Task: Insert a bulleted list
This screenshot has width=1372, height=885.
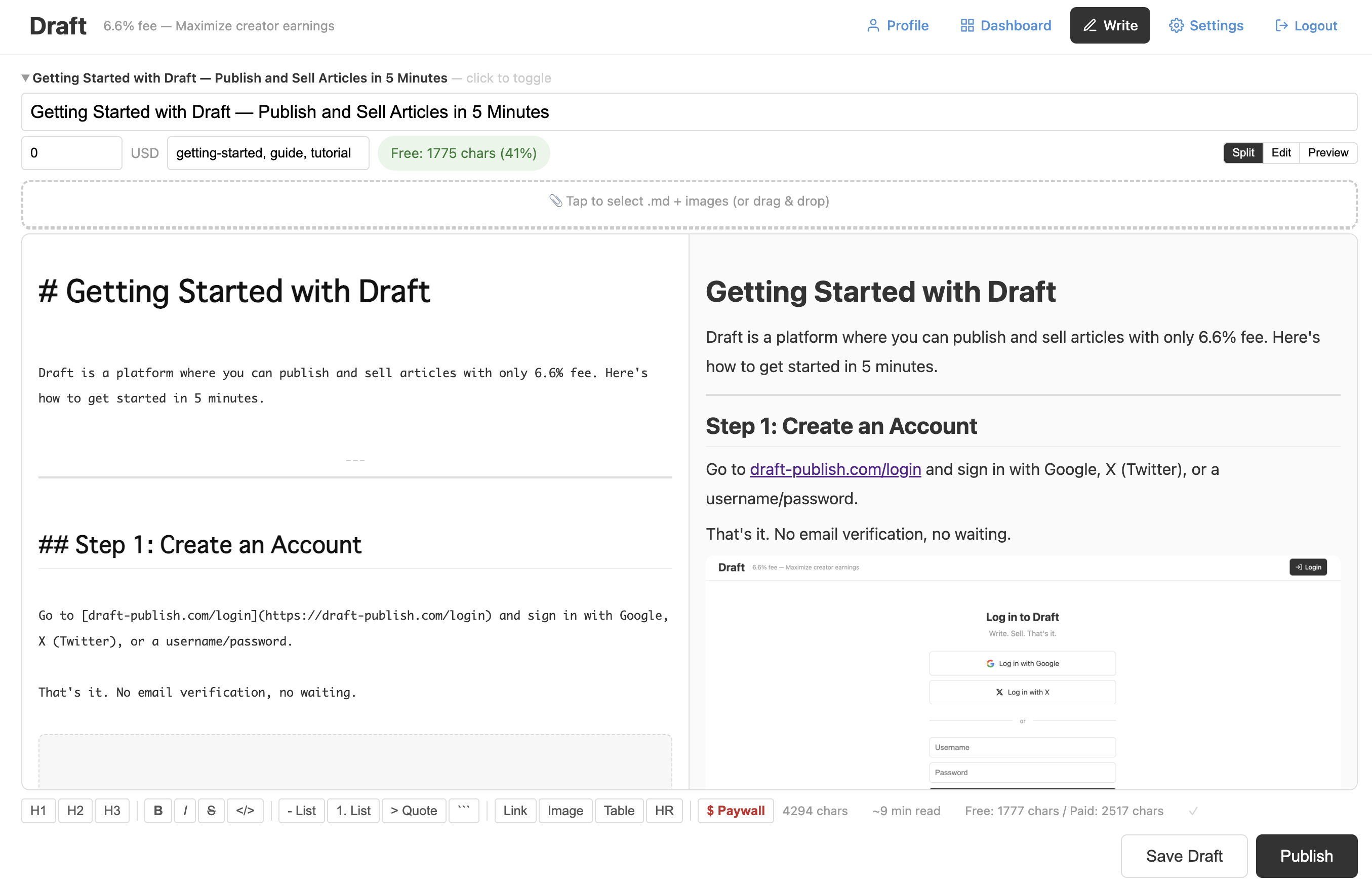Action: (302, 810)
